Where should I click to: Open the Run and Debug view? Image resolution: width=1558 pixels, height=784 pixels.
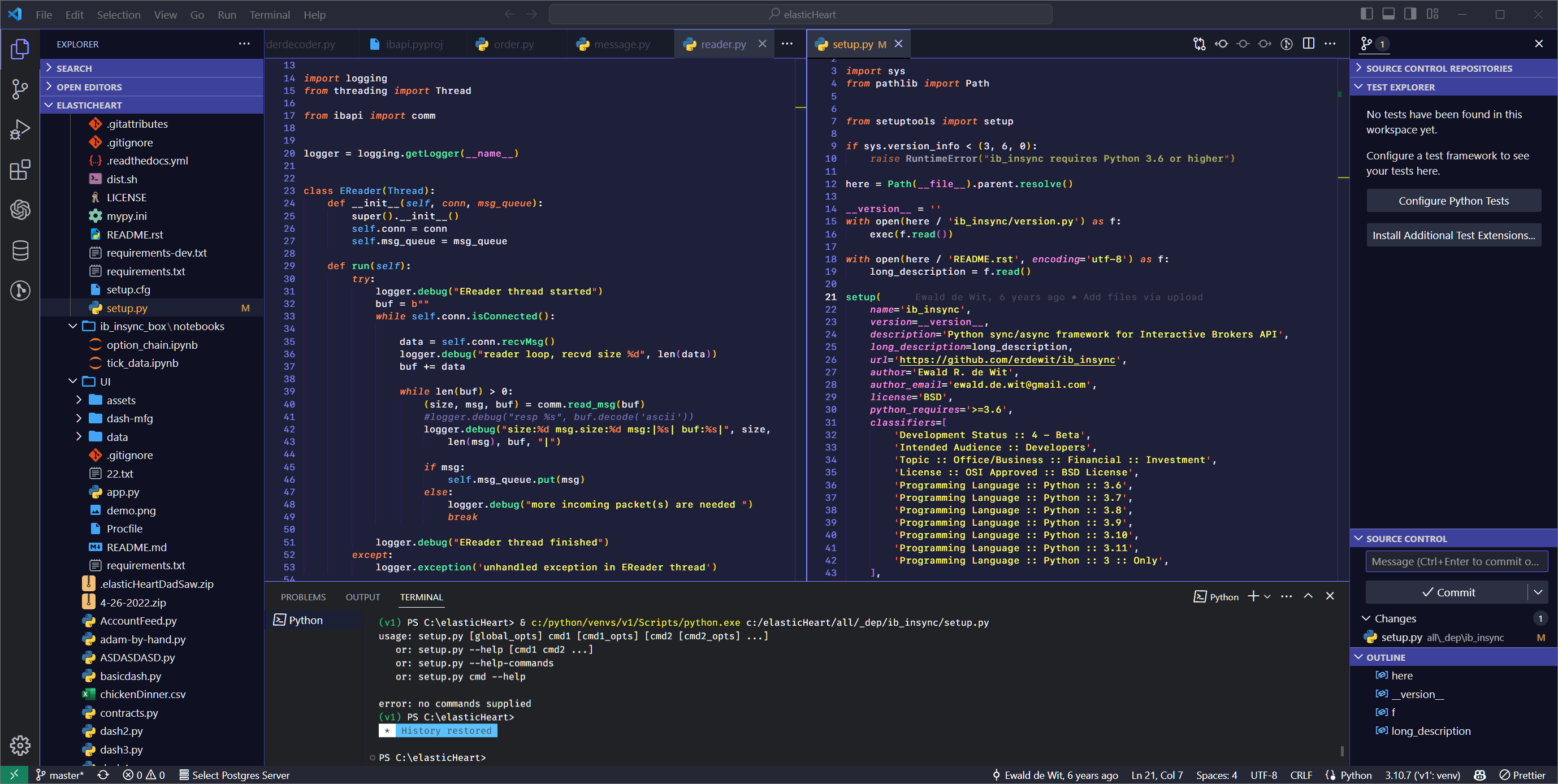click(x=20, y=129)
